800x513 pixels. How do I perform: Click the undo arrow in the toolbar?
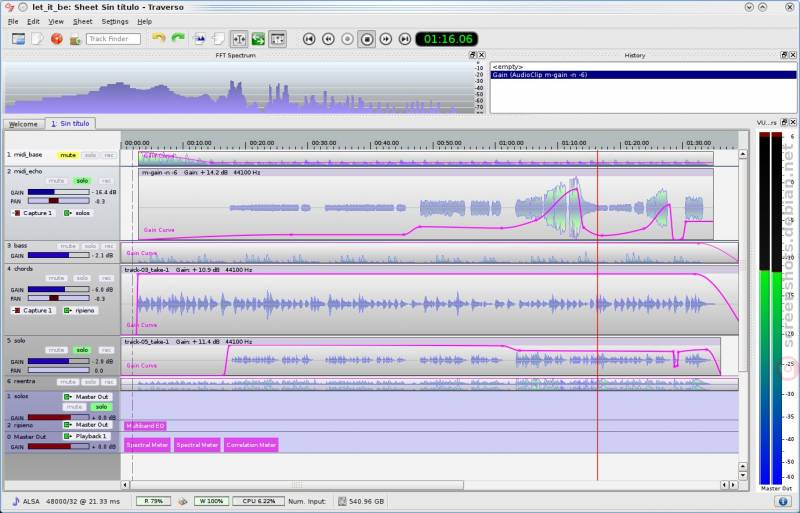pyautogui.click(x=159, y=38)
